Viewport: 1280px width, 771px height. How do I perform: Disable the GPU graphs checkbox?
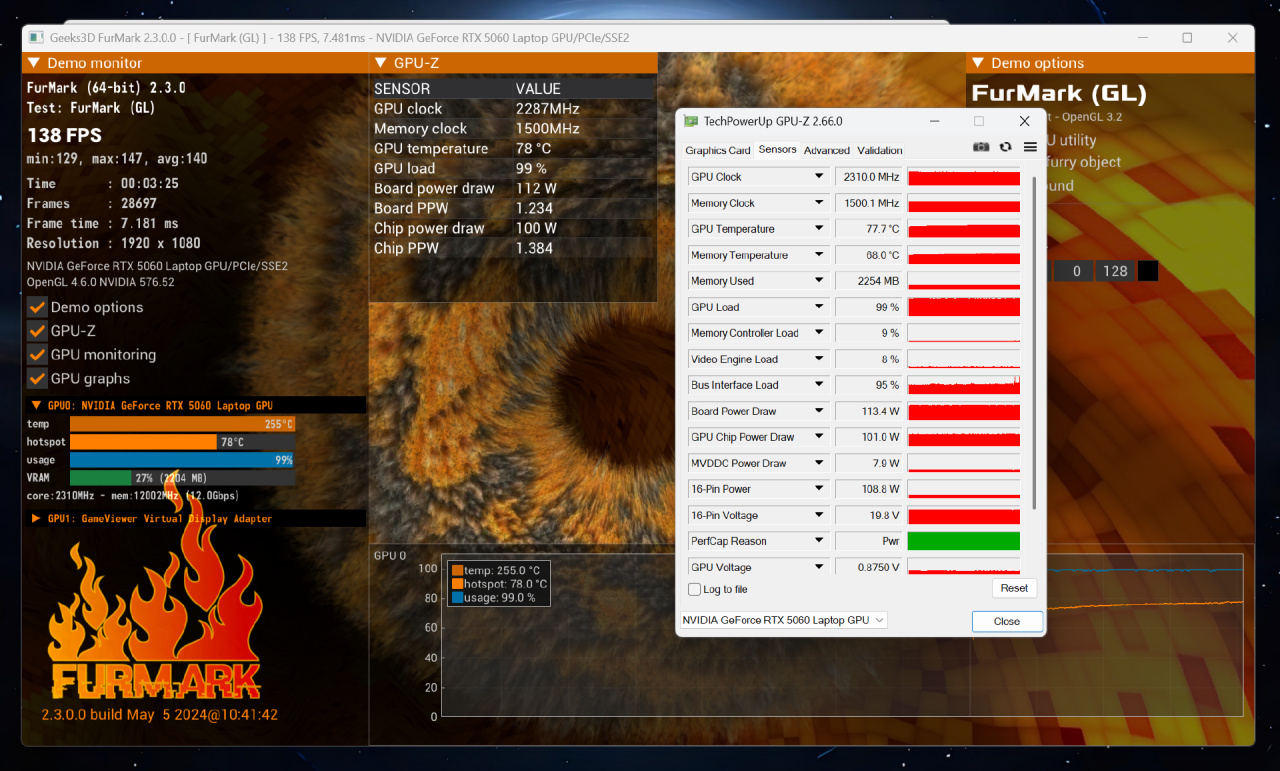(37, 379)
